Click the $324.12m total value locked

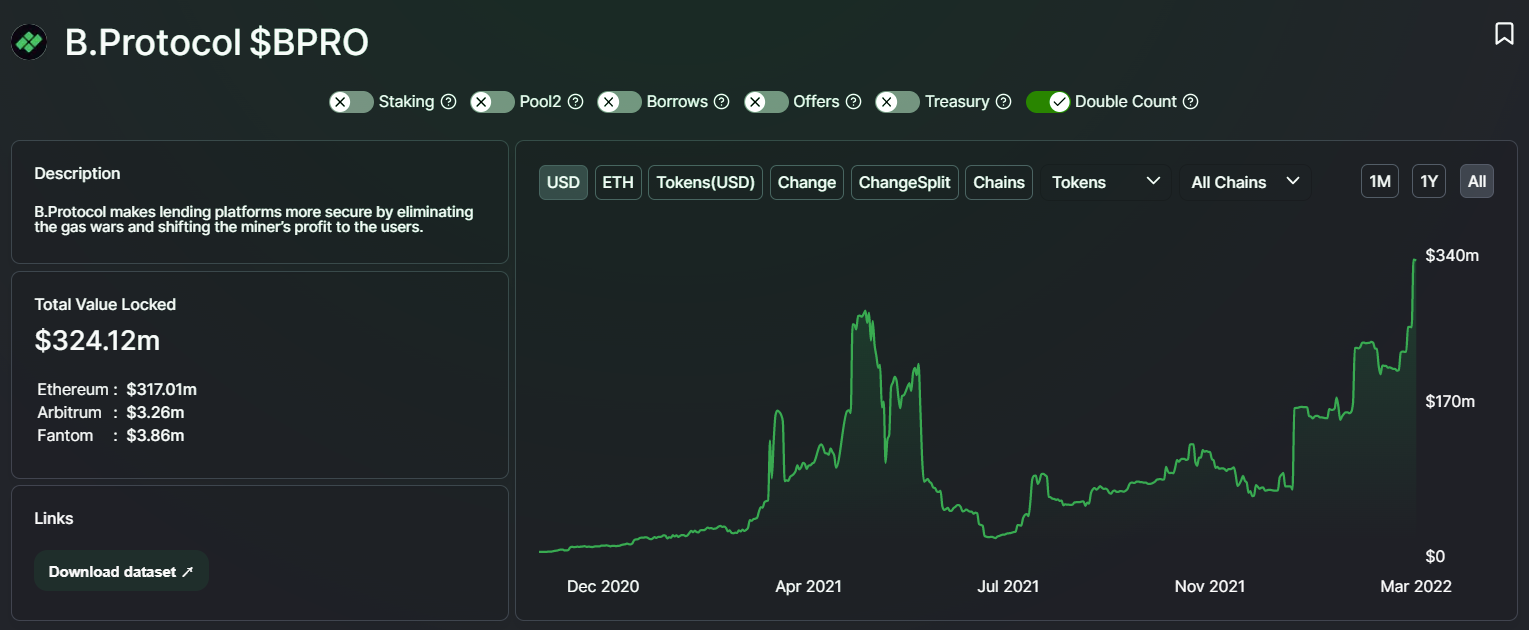(97, 340)
